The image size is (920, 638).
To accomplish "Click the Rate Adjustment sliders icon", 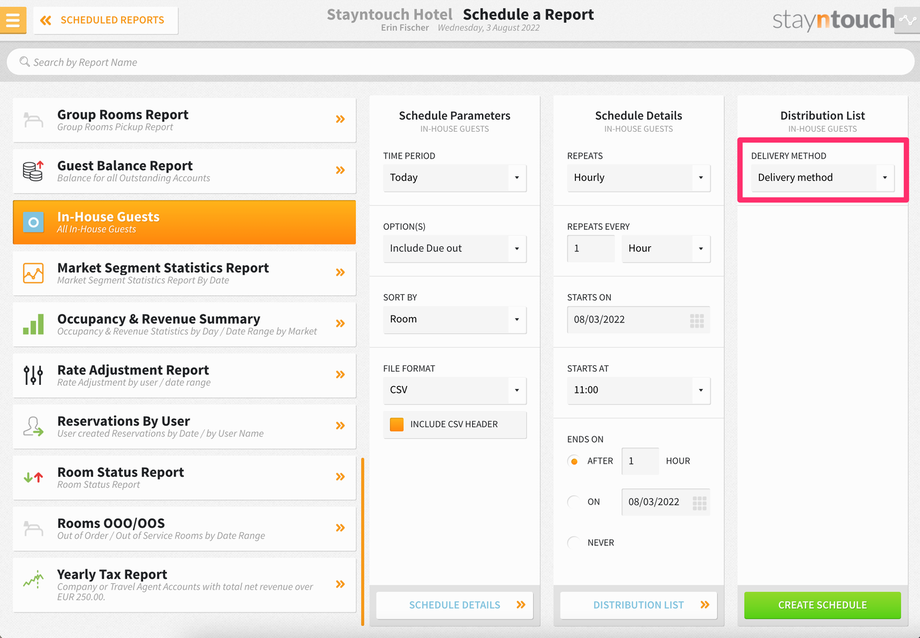I will pyautogui.click(x=33, y=375).
